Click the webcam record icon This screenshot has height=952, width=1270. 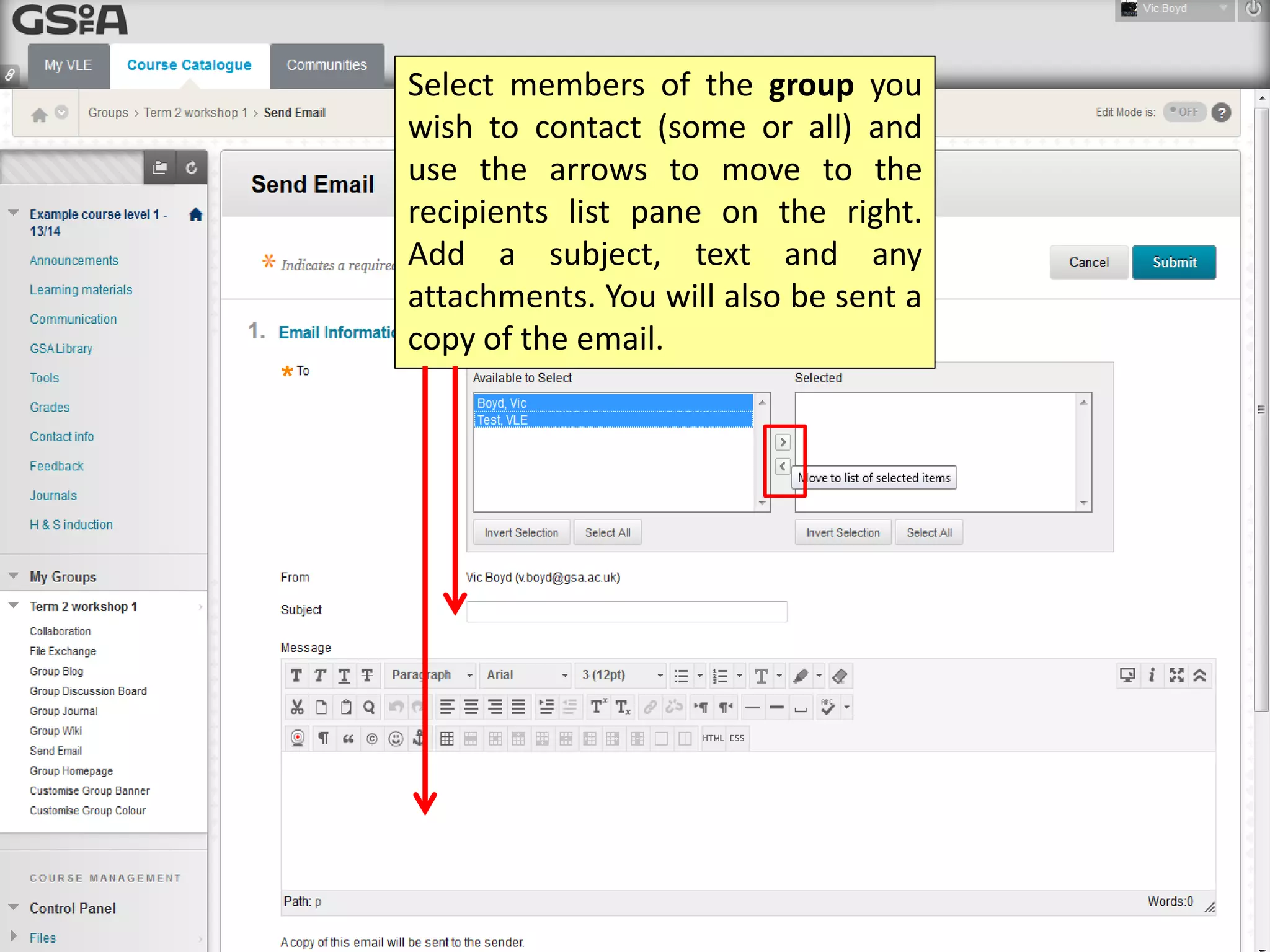point(298,738)
